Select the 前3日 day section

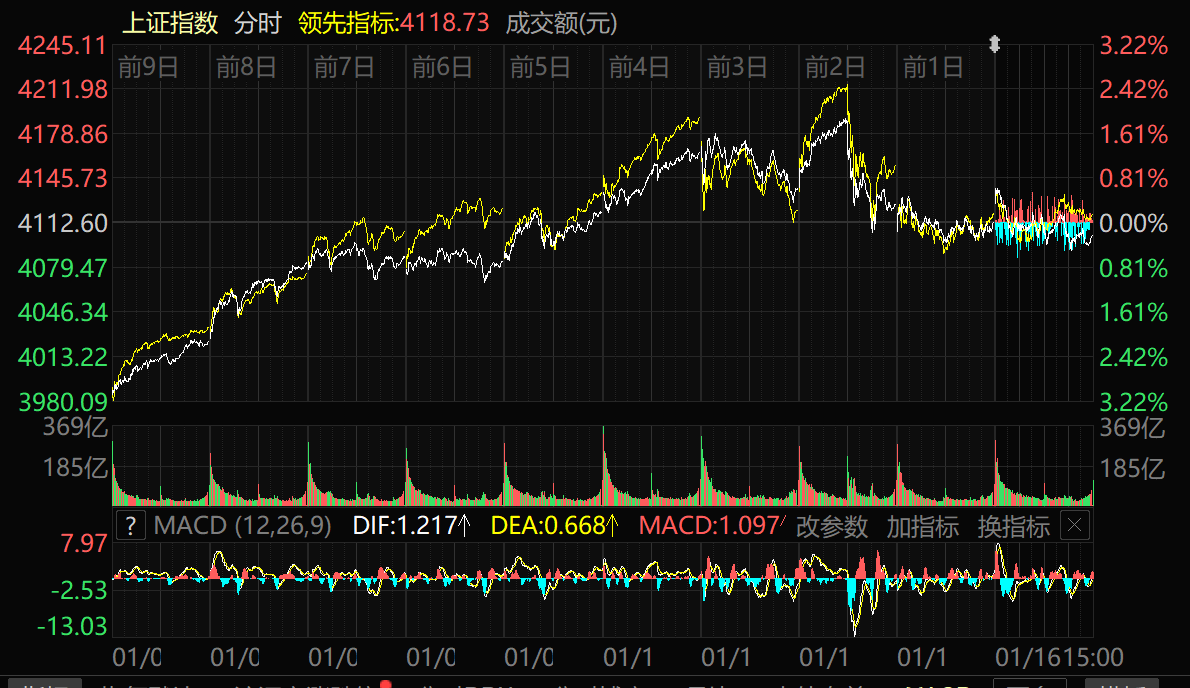pos(737,68)
